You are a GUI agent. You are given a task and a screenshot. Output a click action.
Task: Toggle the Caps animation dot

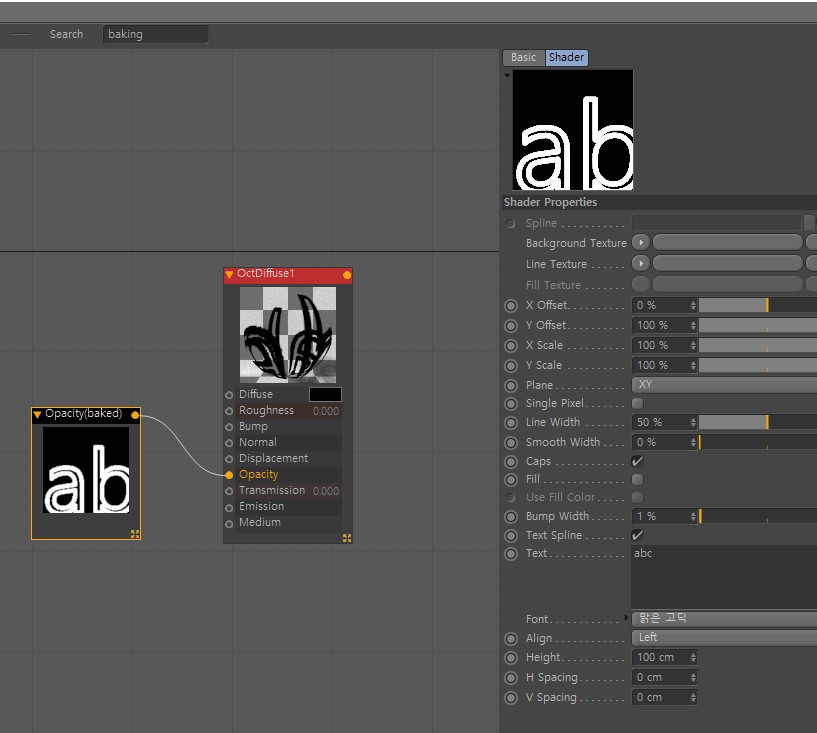point(511,462)
